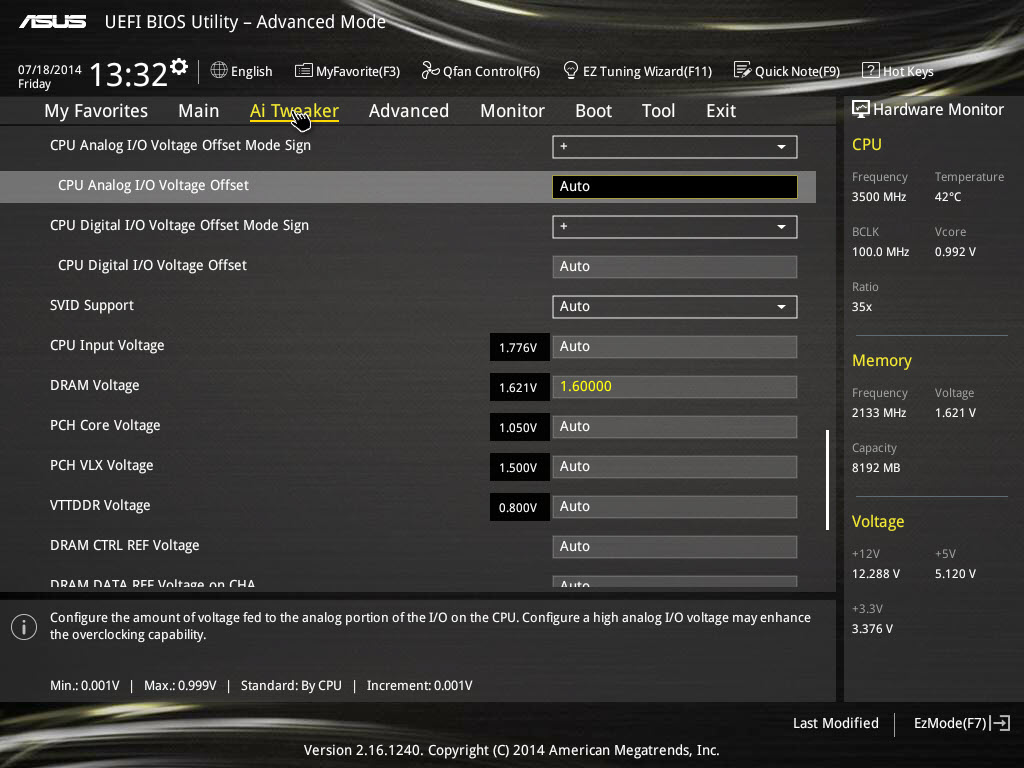Image resolution: width=1024 pixels, height=768 pixels.
Task: Select the CPU Input Voltage label
Action: tap(107, 345)
